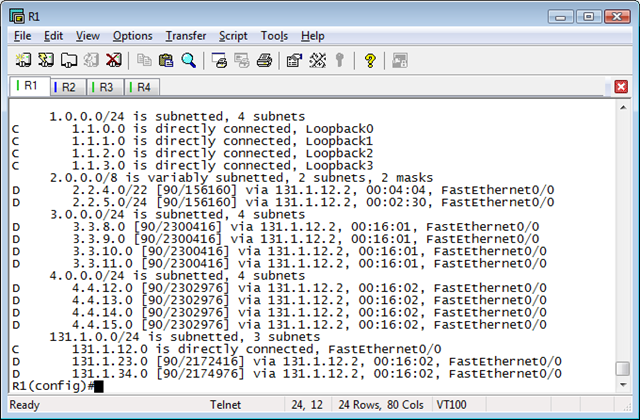Image resolution: width=640 pixels, height=420 pixels.
Task: Open the Tools menu
Action: pos(274,36)
